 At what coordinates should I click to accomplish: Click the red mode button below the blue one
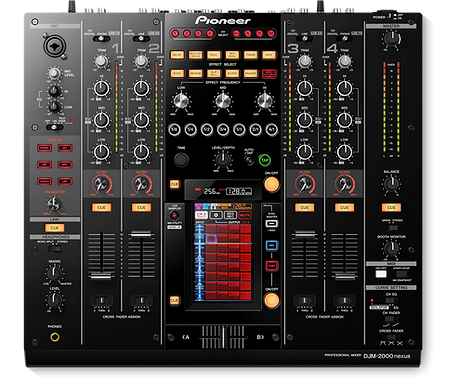point(271,266)
